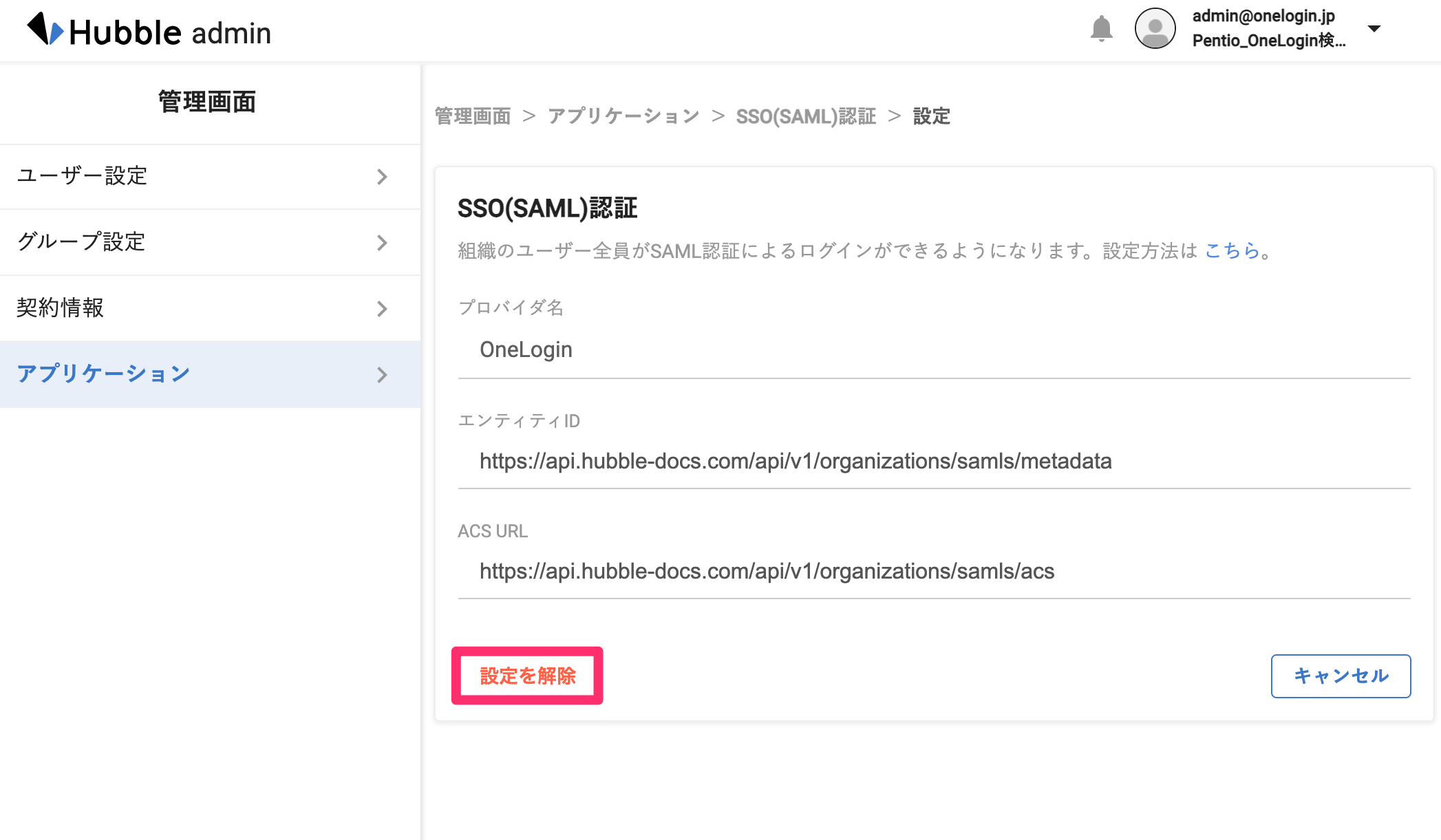Screen dimensions: 1441x840
Task: Open the こちら setup guide link
Action: point(1232,250)
